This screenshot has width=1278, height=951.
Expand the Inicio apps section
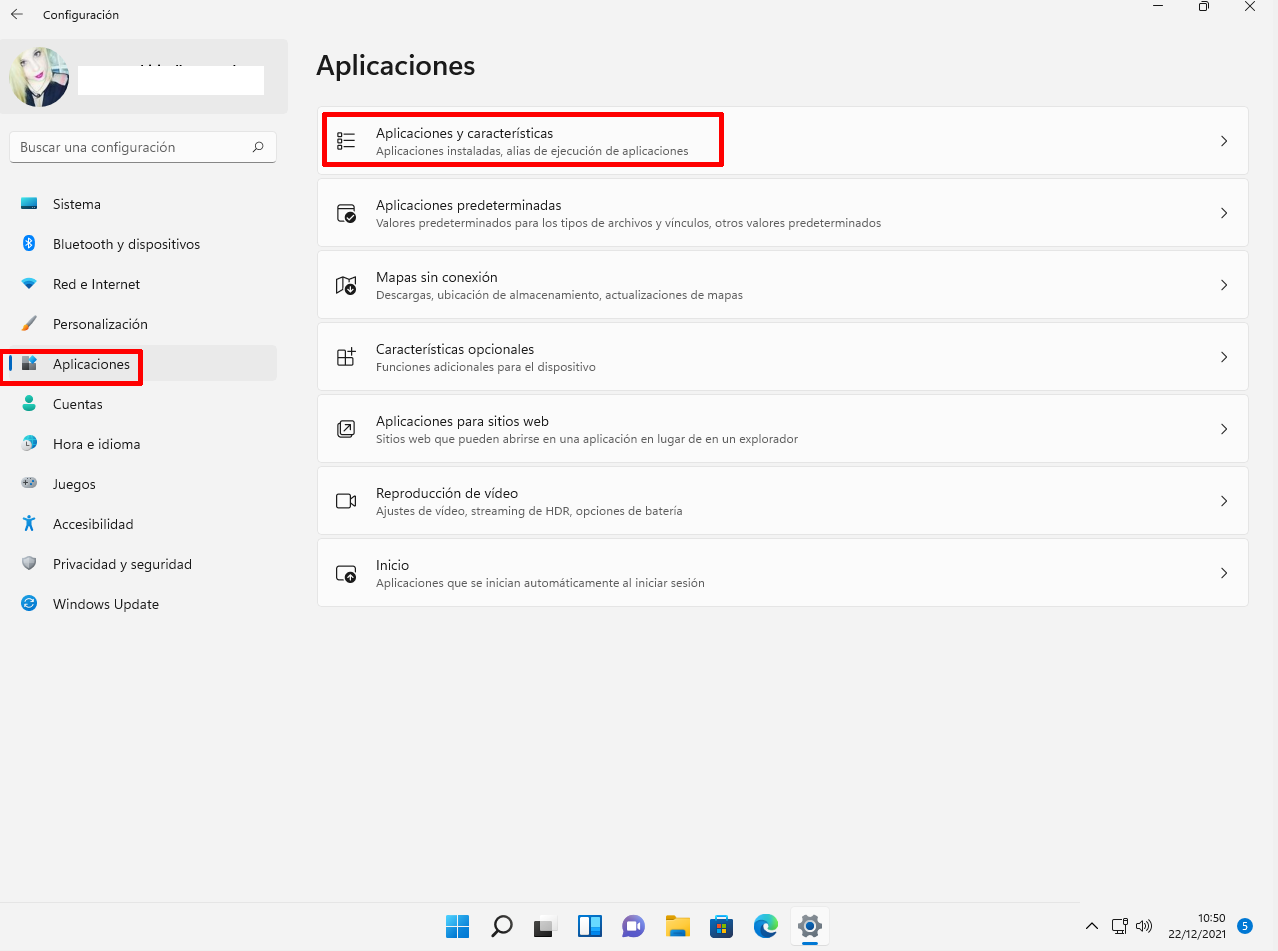783,572
